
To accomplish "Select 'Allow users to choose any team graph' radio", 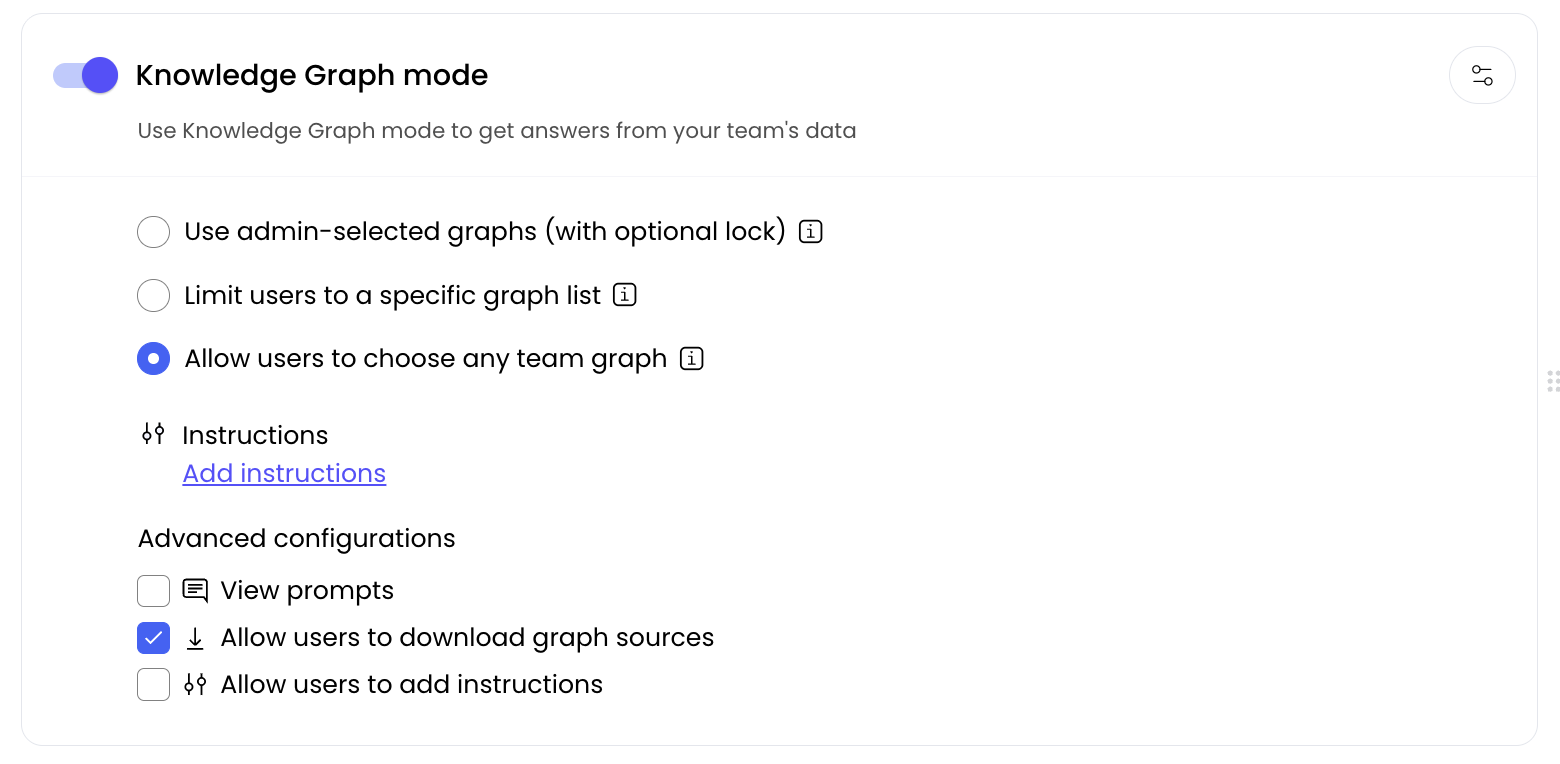I will (x=153, y=359).
